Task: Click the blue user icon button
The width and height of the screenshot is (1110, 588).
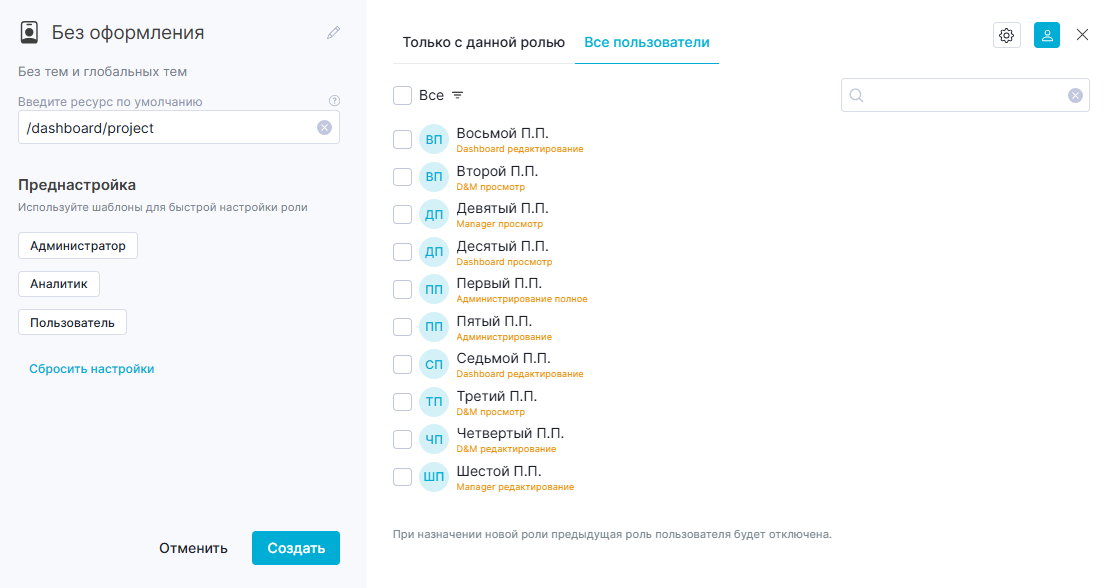Action: pos(1047,35)
